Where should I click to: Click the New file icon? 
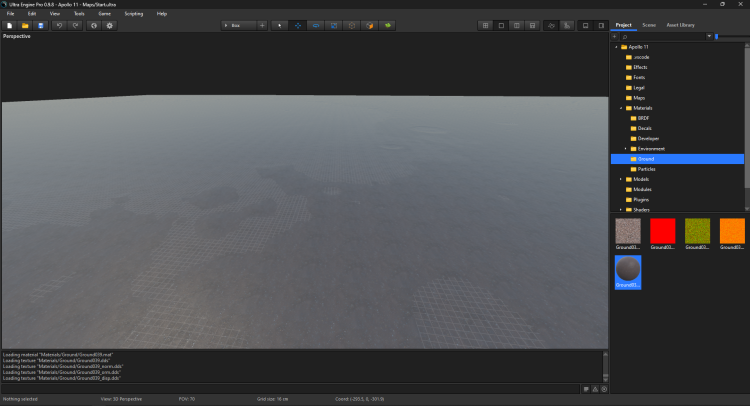[9, 25]
